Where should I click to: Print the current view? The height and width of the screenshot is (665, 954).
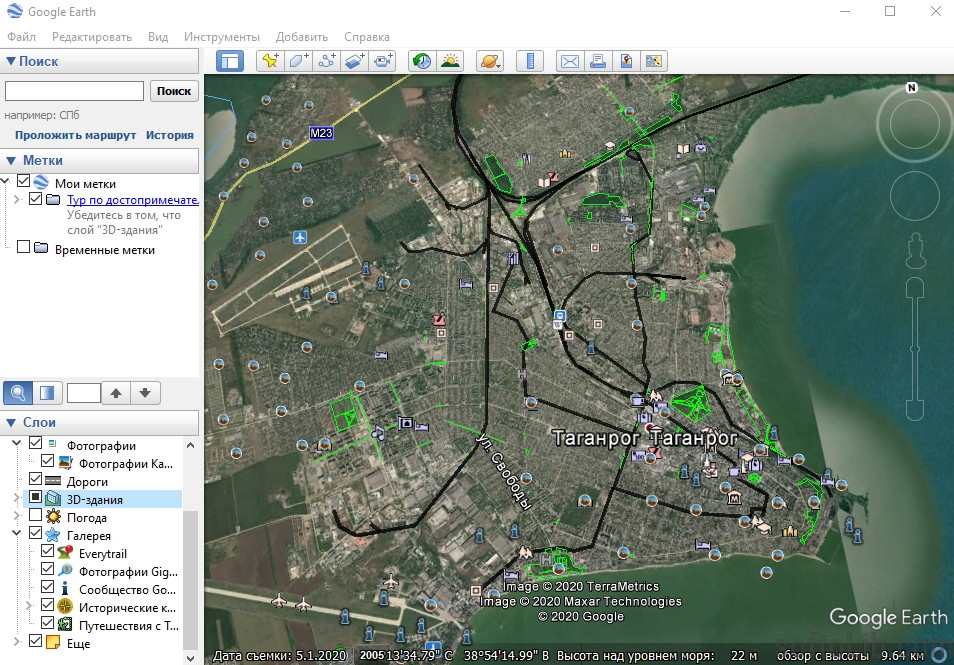tap(597, 61)
